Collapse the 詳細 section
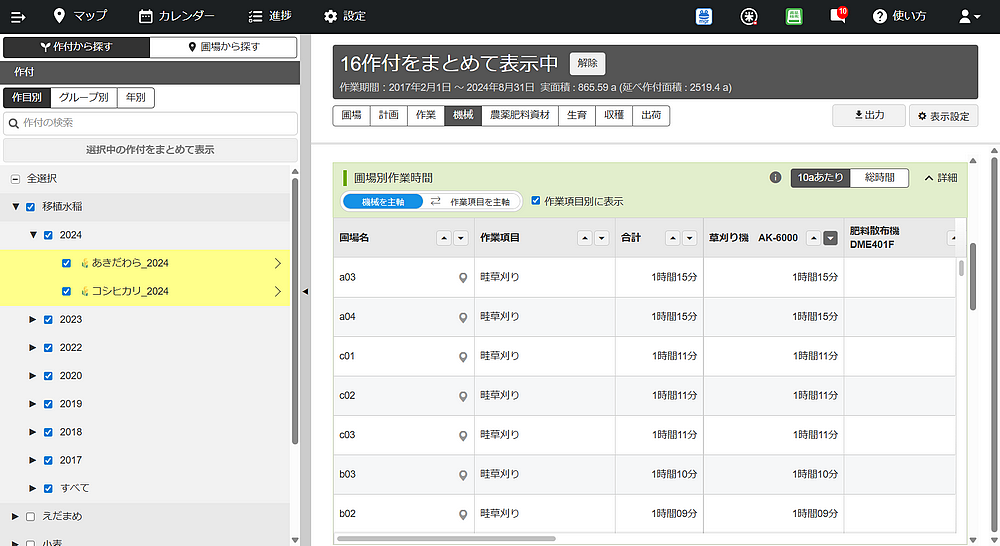Viewport: 1000px width, 546px height. pyautogui.click(x=940, y=178)
